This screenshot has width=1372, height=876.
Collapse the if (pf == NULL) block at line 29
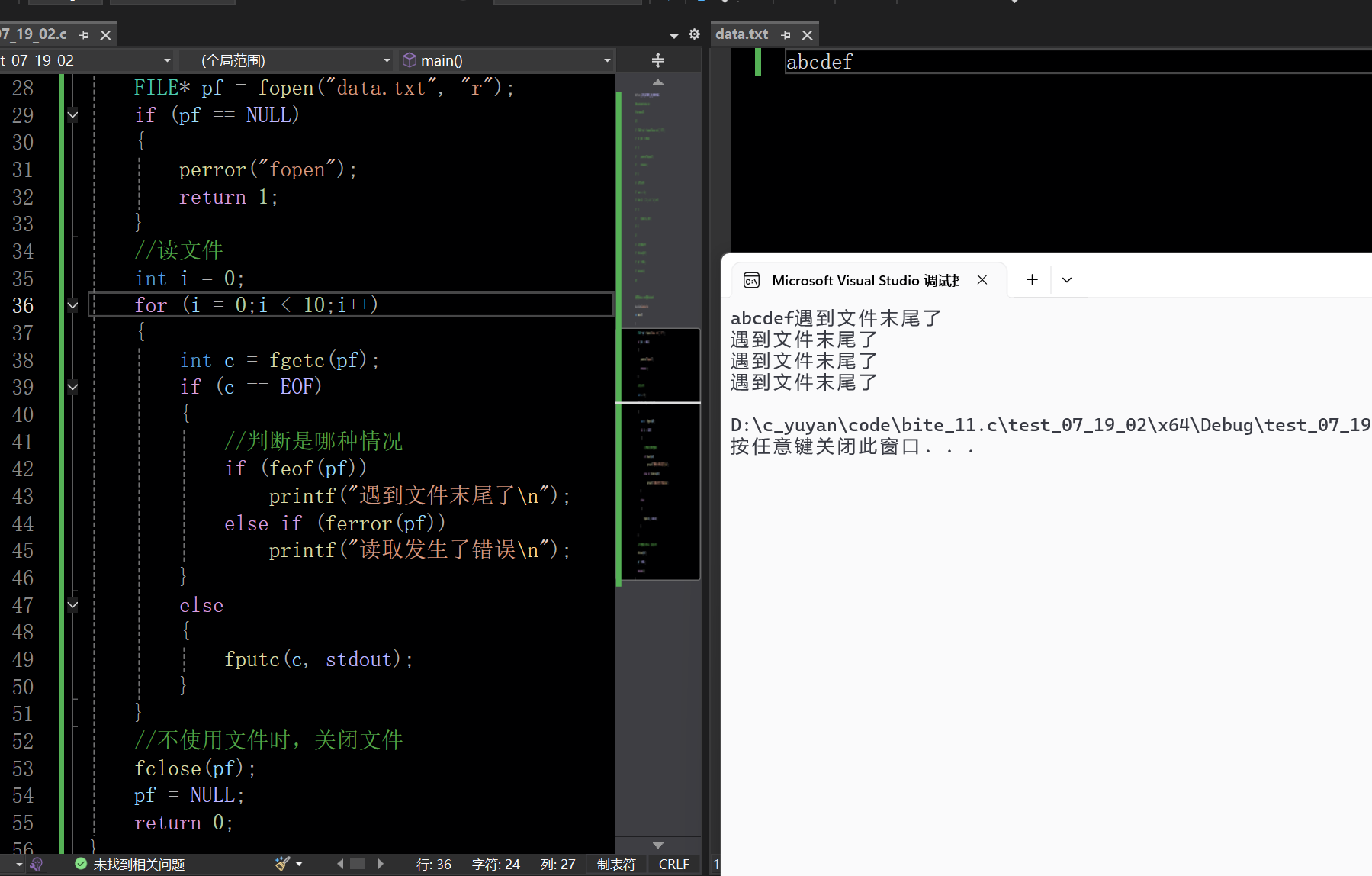[x=72, y=115]
